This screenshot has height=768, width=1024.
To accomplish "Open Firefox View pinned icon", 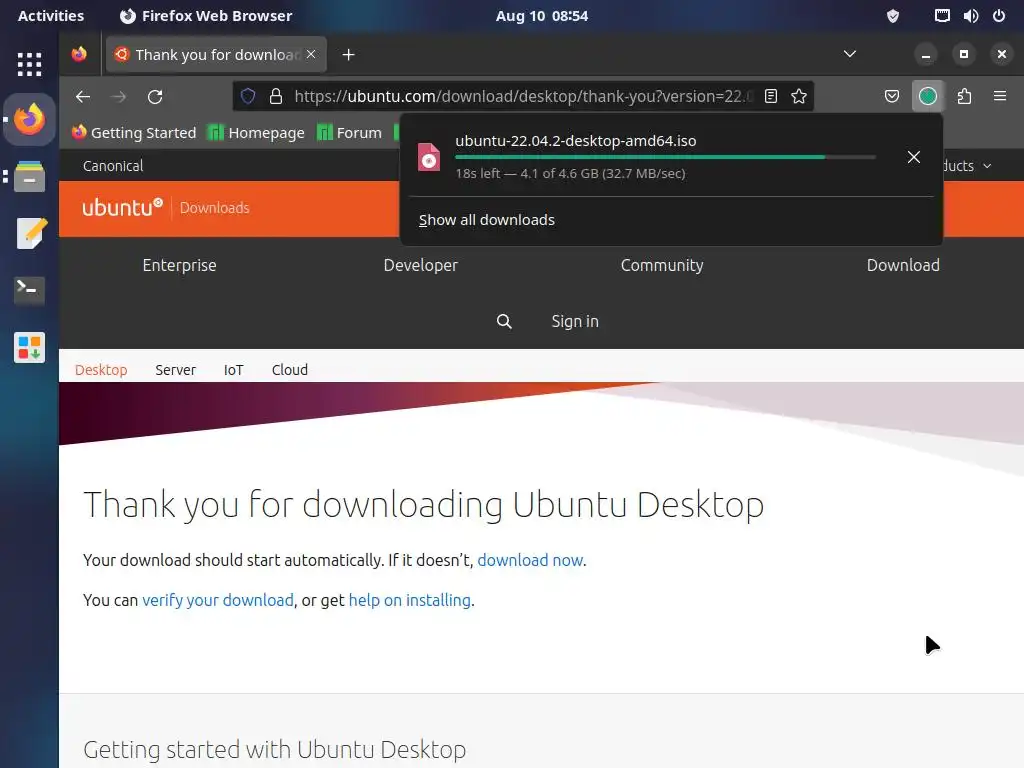I will 79,54.
